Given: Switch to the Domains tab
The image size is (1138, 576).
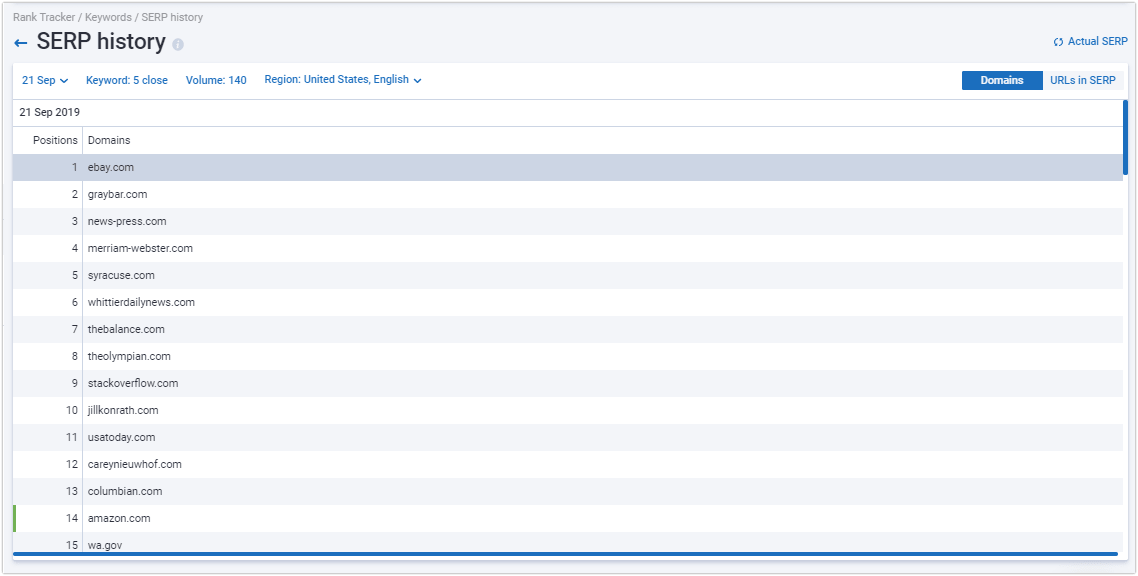Looking at the screenshot, I should [x=1002, y=81].
